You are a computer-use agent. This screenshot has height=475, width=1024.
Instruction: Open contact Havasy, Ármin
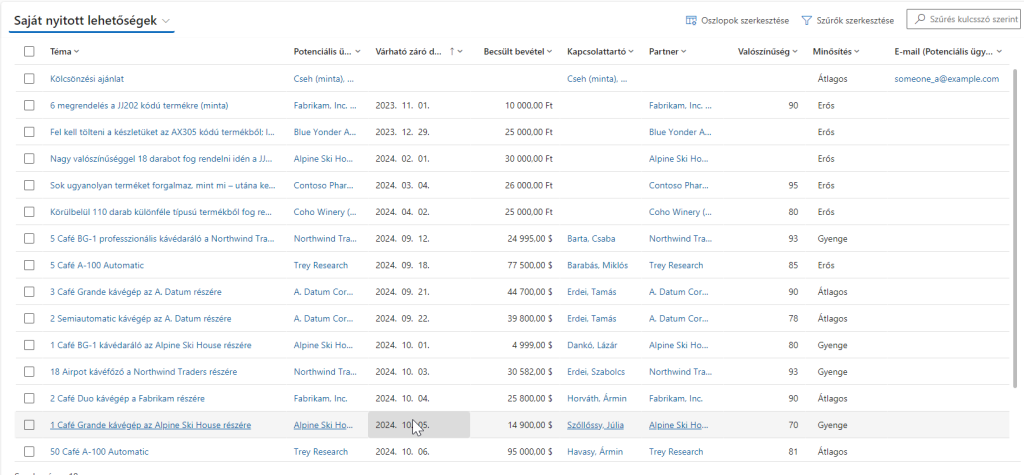[595, 451]
